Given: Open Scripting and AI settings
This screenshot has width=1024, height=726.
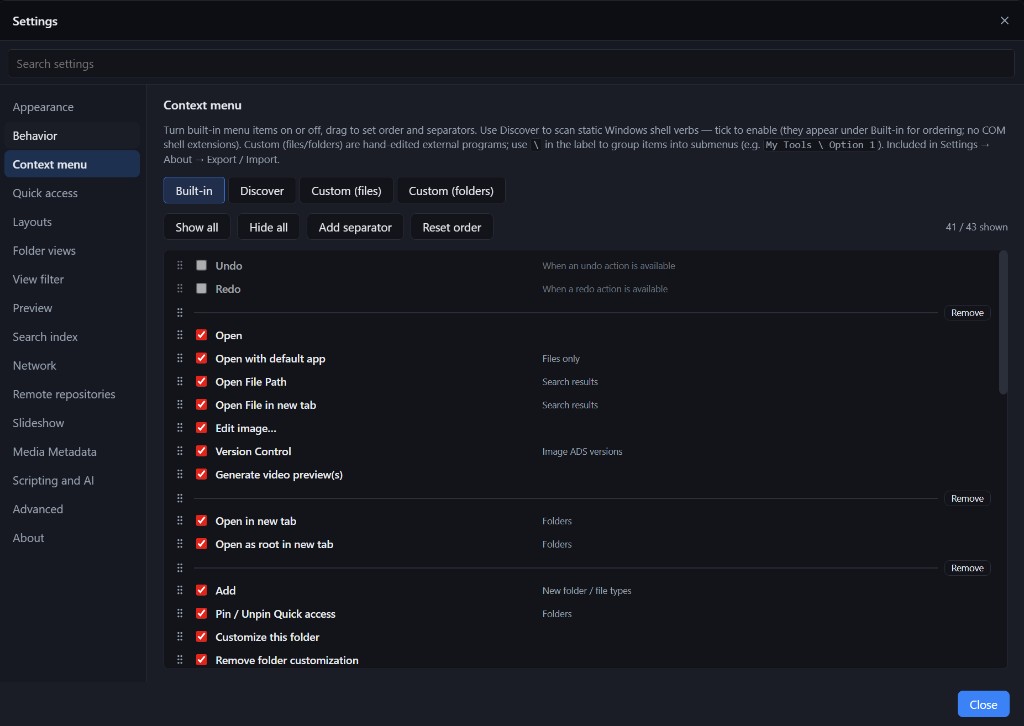Looking at the screenshot, I should (72, 481).
